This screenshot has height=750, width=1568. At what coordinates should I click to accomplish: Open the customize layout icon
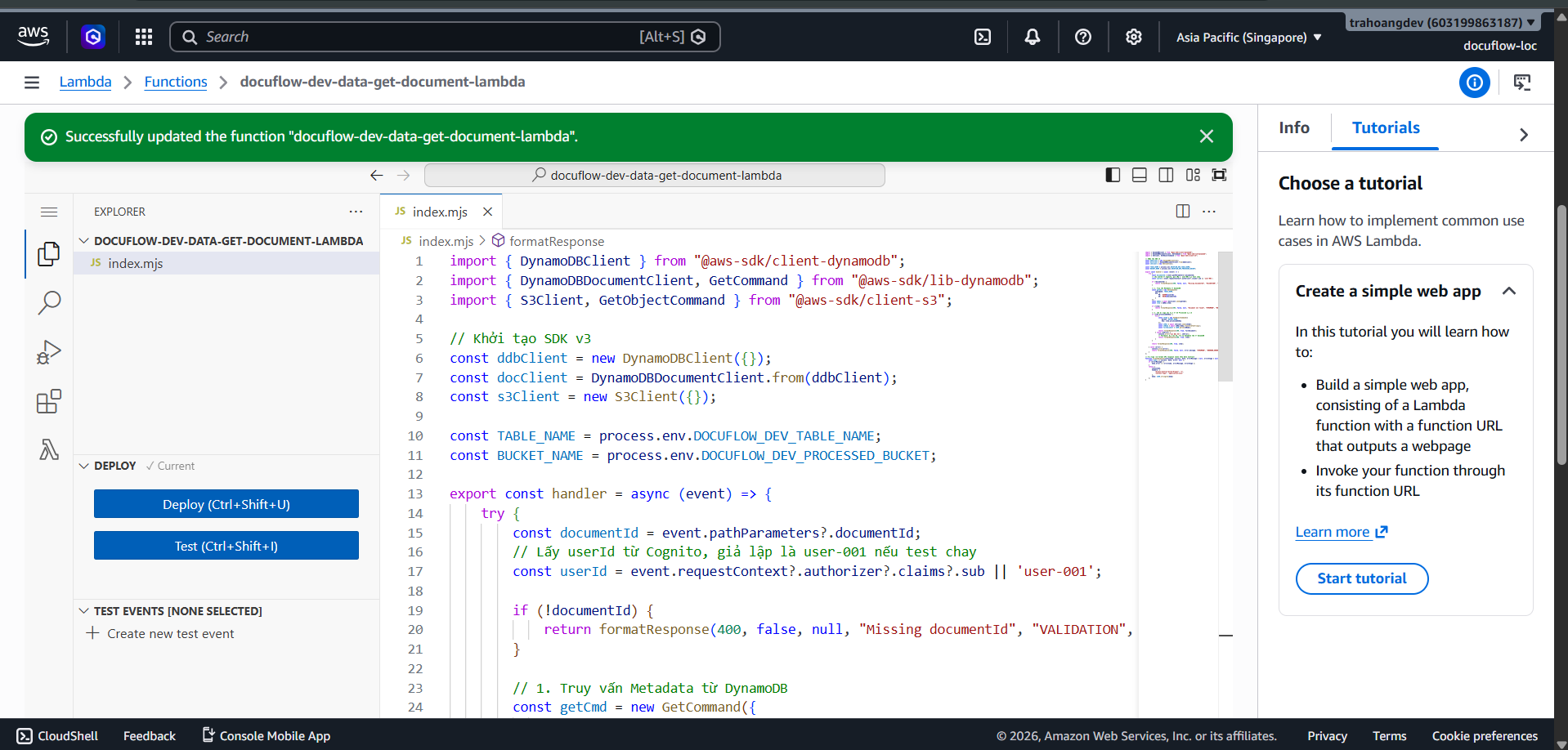(1194, 175)
